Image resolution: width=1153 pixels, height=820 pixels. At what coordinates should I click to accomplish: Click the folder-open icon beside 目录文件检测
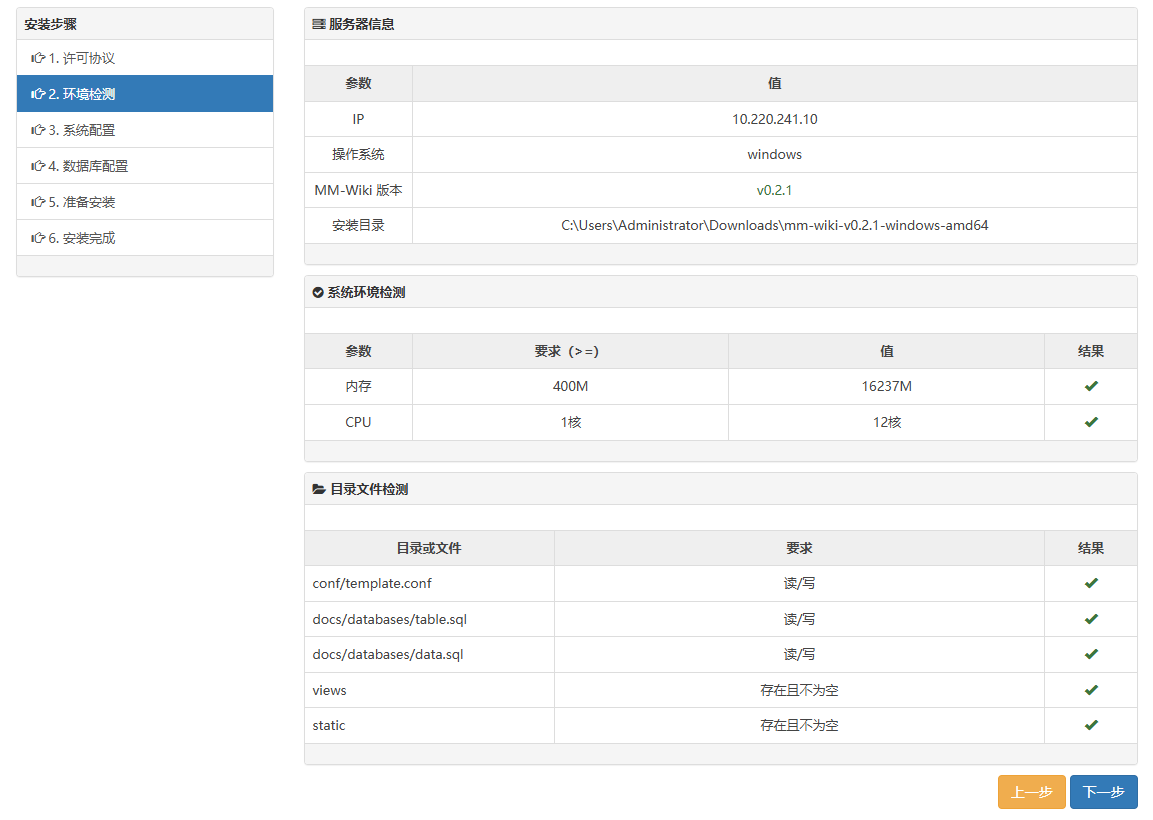319,490
